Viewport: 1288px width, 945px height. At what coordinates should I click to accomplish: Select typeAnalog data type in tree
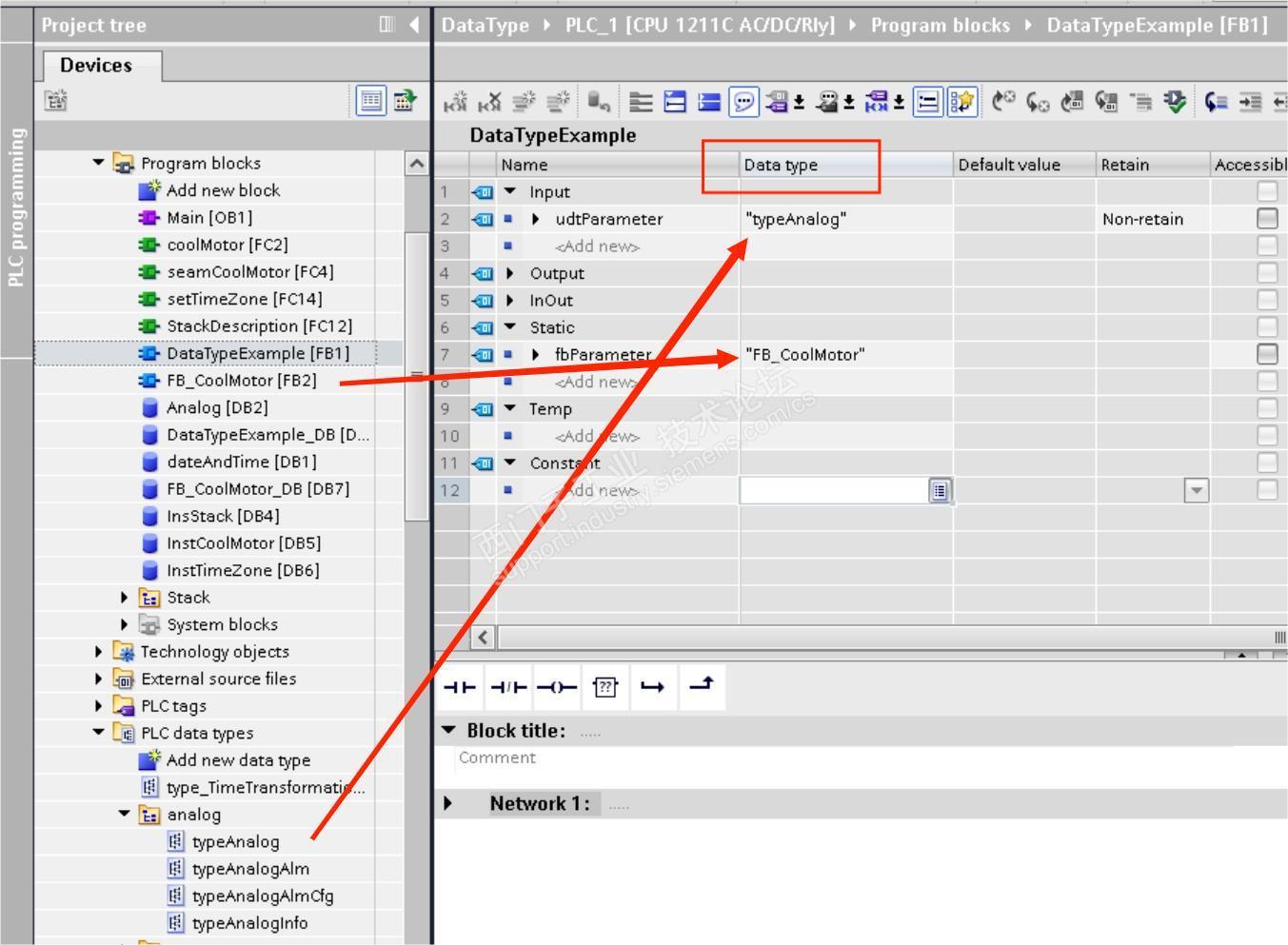(x=235, y=842)
